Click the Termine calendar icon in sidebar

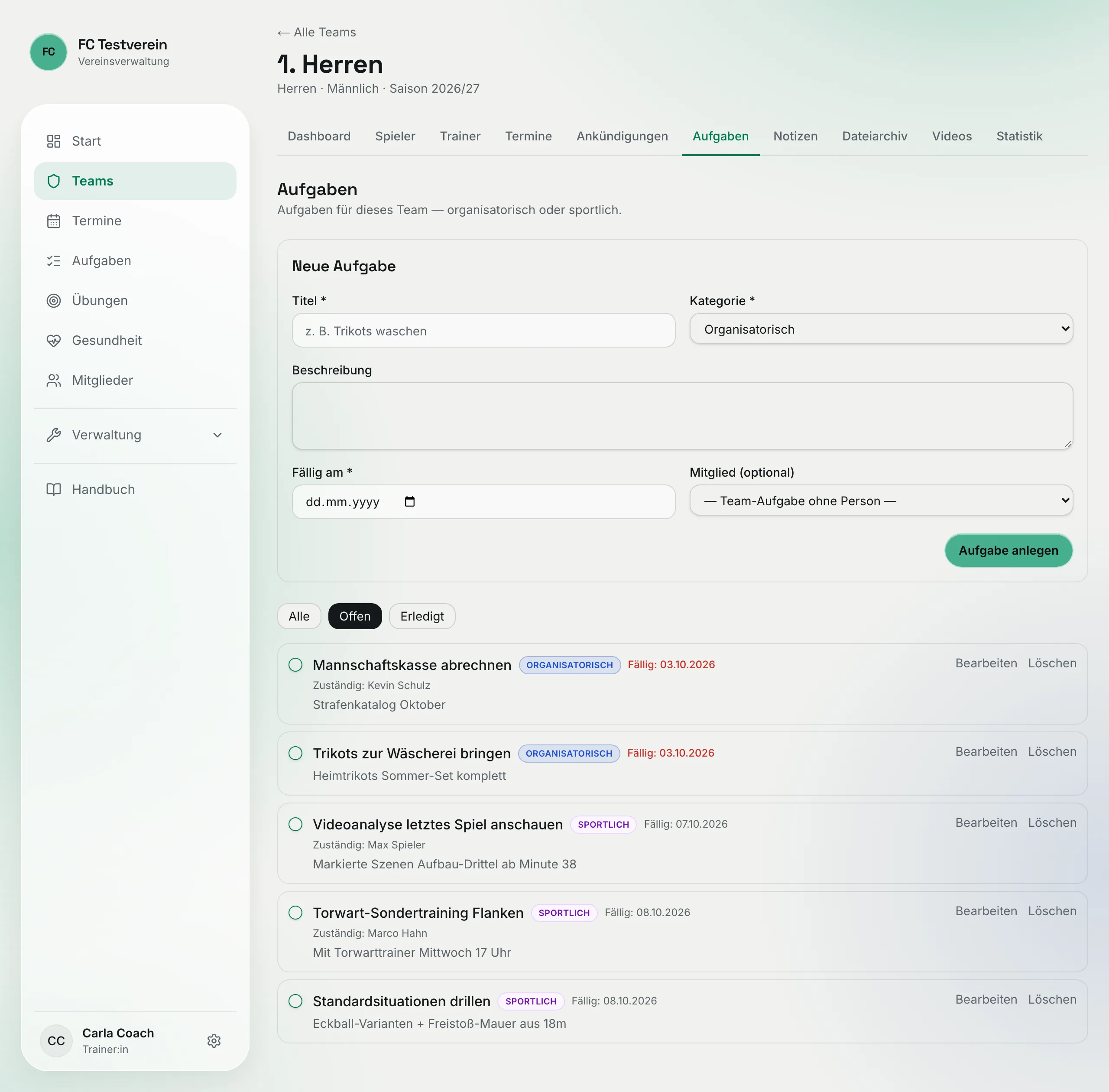tap(53, 221)
